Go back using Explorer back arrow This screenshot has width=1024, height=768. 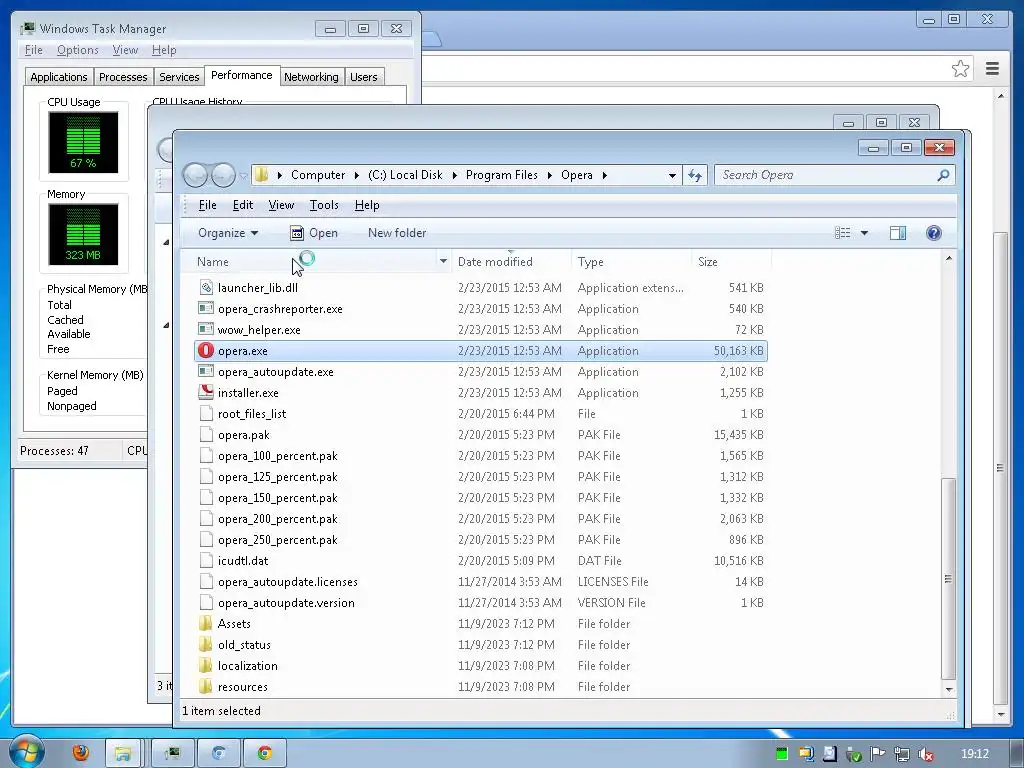[x=195, y=175]
